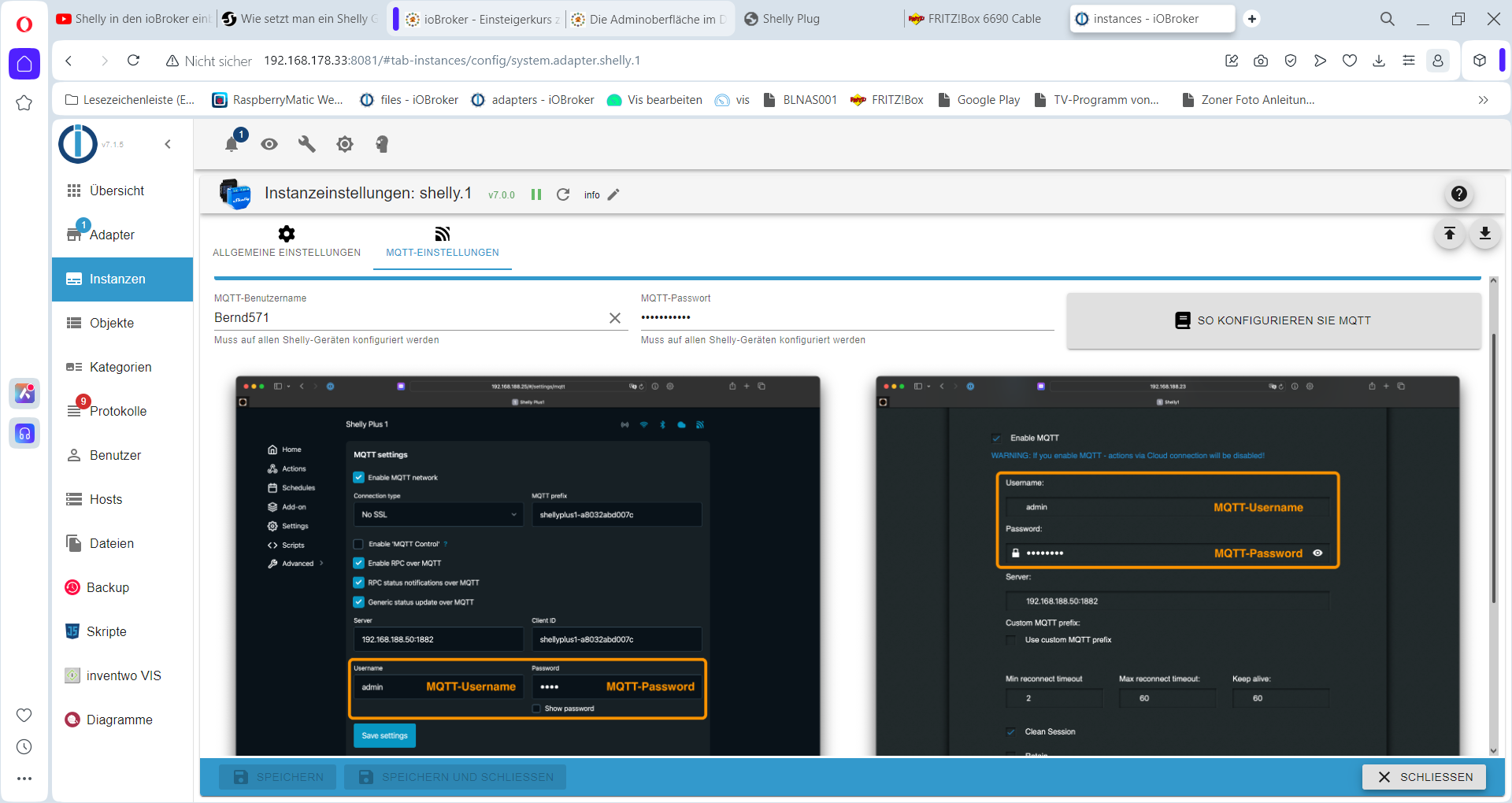Go back in Opera browser
The image size is (1512, 803).
click(x=69, y=61)
